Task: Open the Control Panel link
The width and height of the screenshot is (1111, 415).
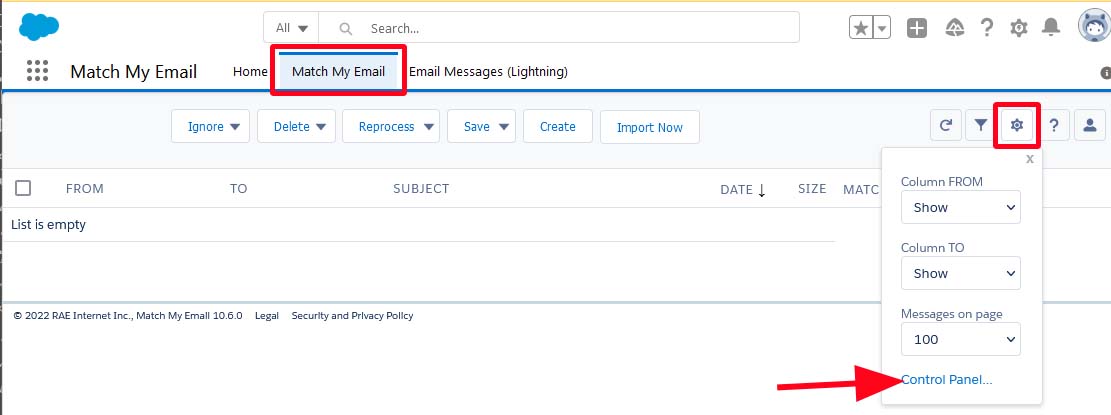Action: [x=946, y=379]
